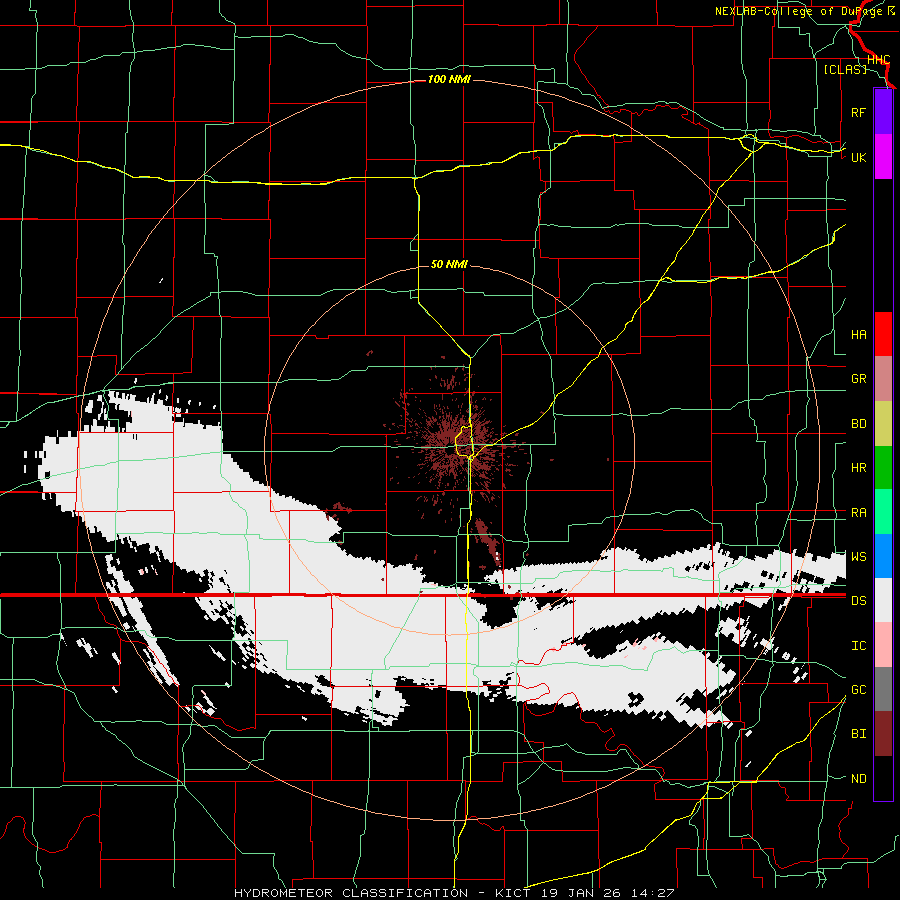This screenshot has height=900, width=900.
Task: Click the WS legend label
Action: click(x=859, y=556)
